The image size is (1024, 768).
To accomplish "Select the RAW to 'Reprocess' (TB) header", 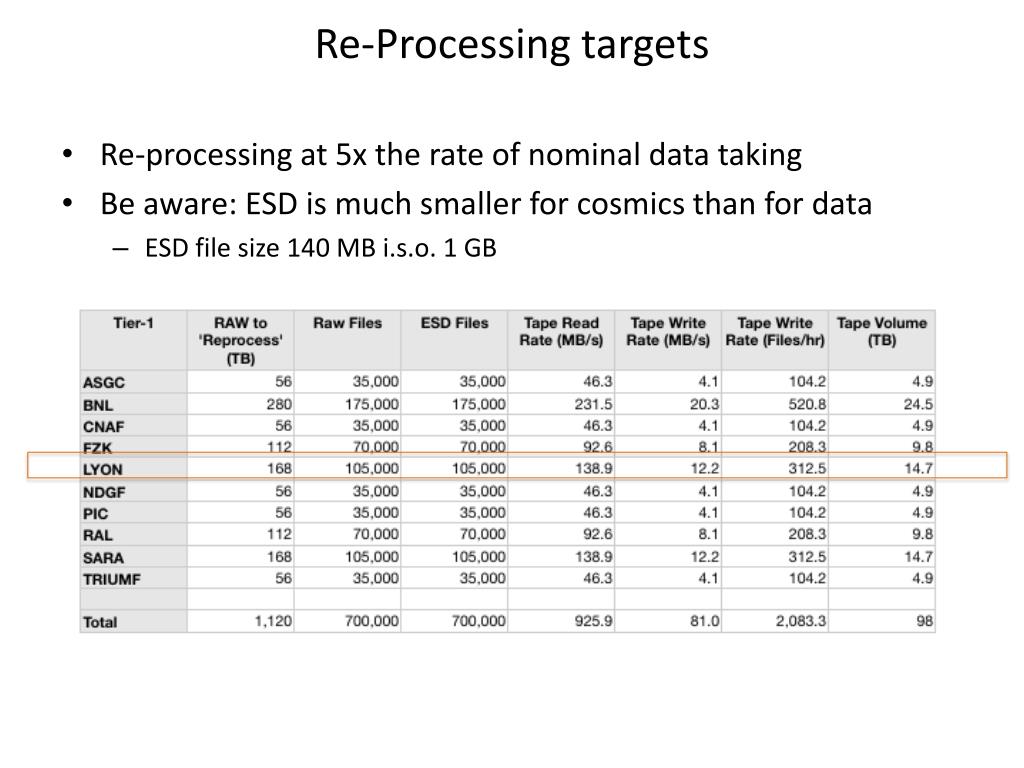I will (x=240, y=340).
